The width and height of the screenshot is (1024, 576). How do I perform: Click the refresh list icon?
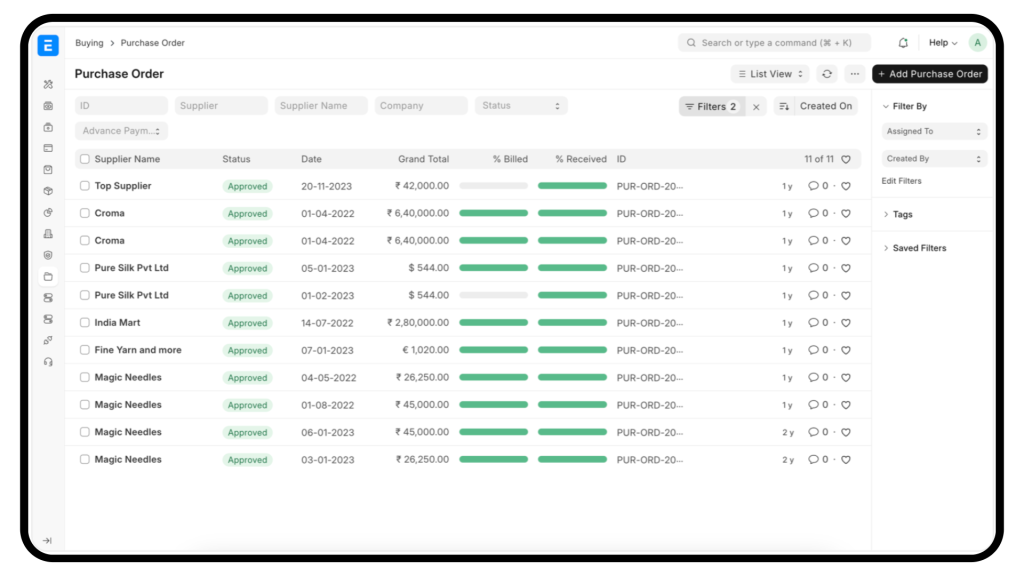[x=827, y=74]
